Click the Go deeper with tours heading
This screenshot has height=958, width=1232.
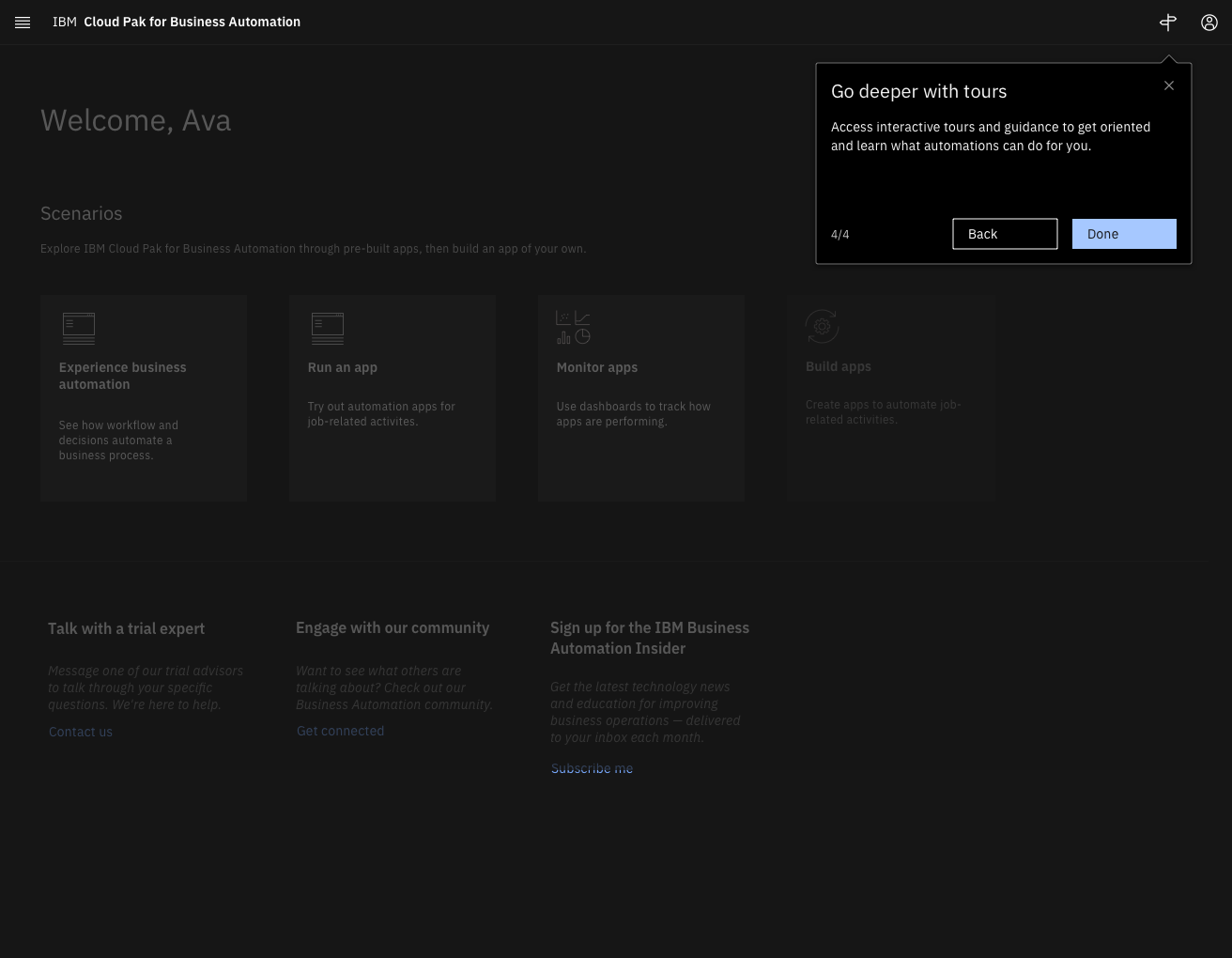click(919, 91)
